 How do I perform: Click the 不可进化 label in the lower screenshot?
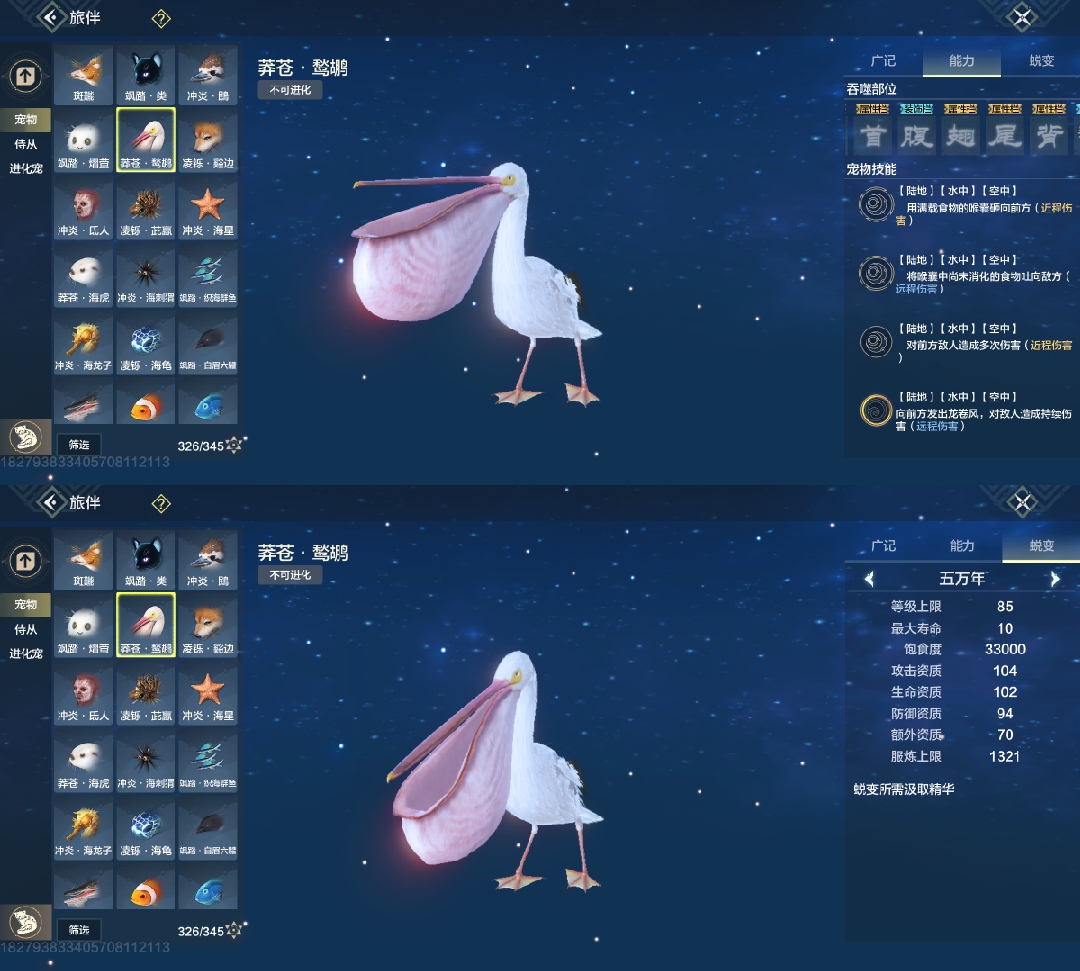[x=290, y=575]
